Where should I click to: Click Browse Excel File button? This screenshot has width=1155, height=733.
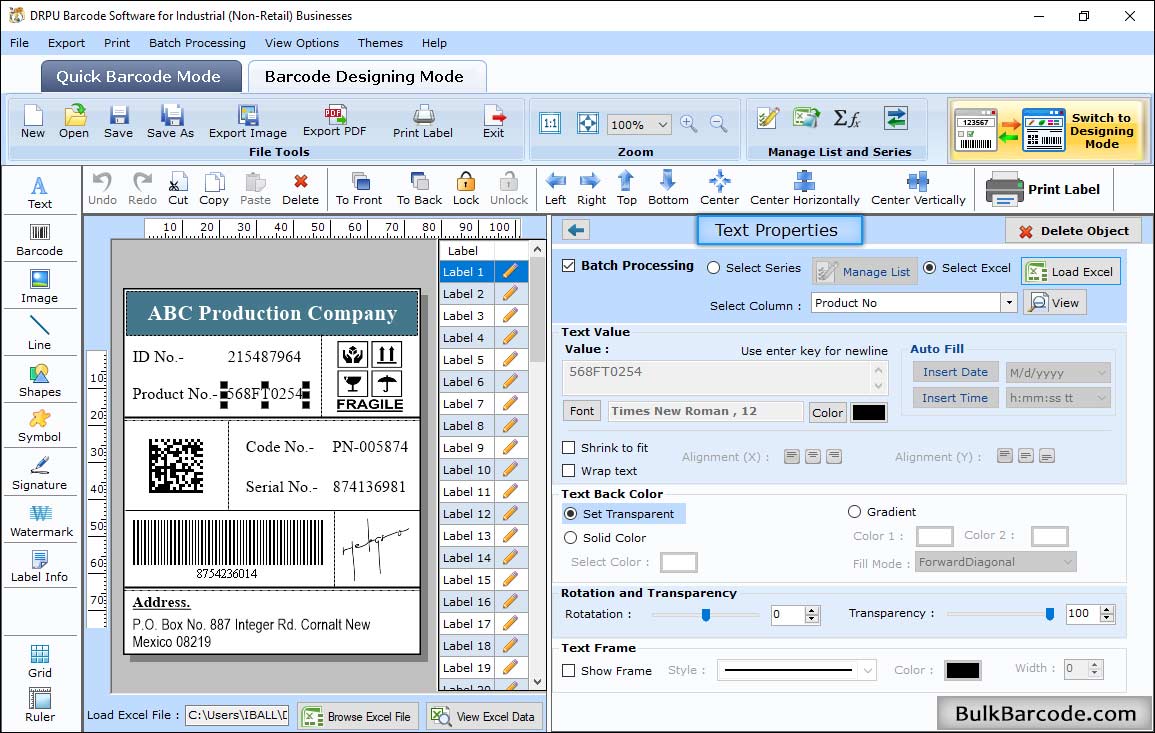(358, 716)
